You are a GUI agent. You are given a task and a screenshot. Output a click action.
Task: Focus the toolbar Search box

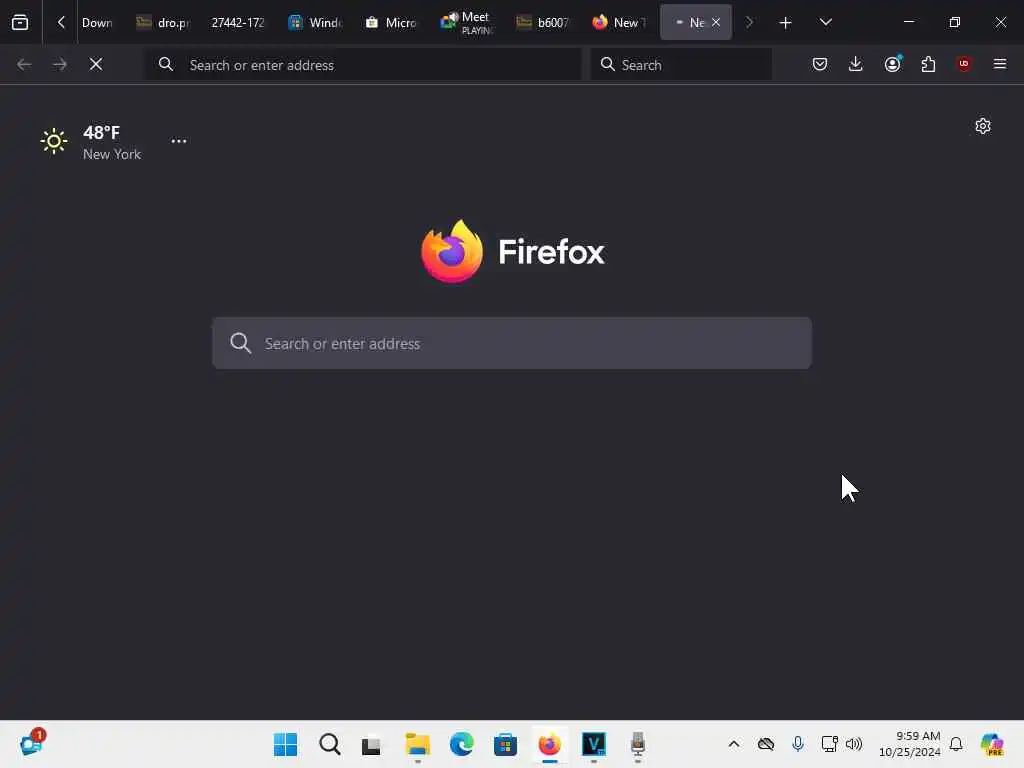click(x=681, y=65)
